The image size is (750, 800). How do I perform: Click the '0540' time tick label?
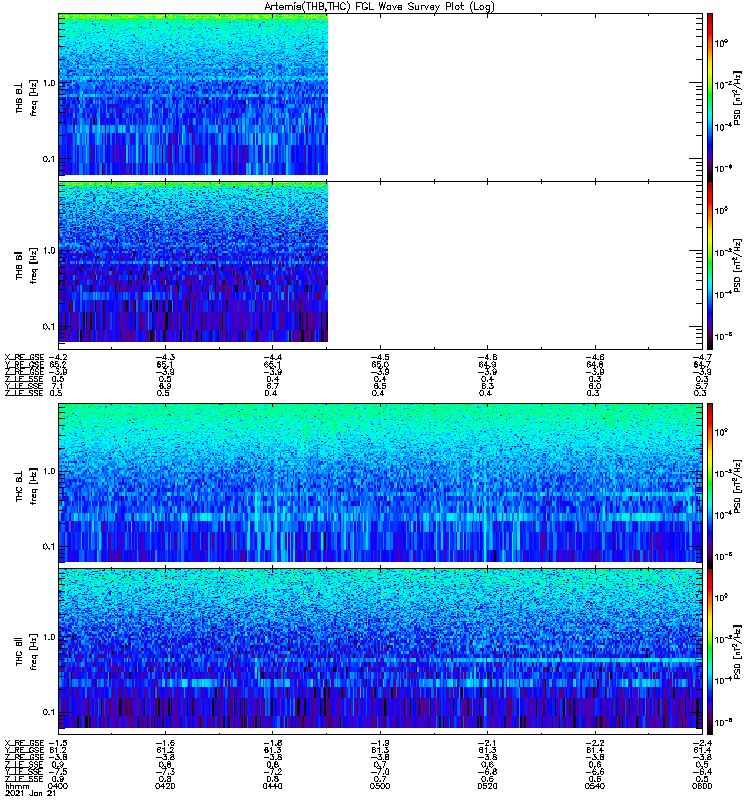595,786
